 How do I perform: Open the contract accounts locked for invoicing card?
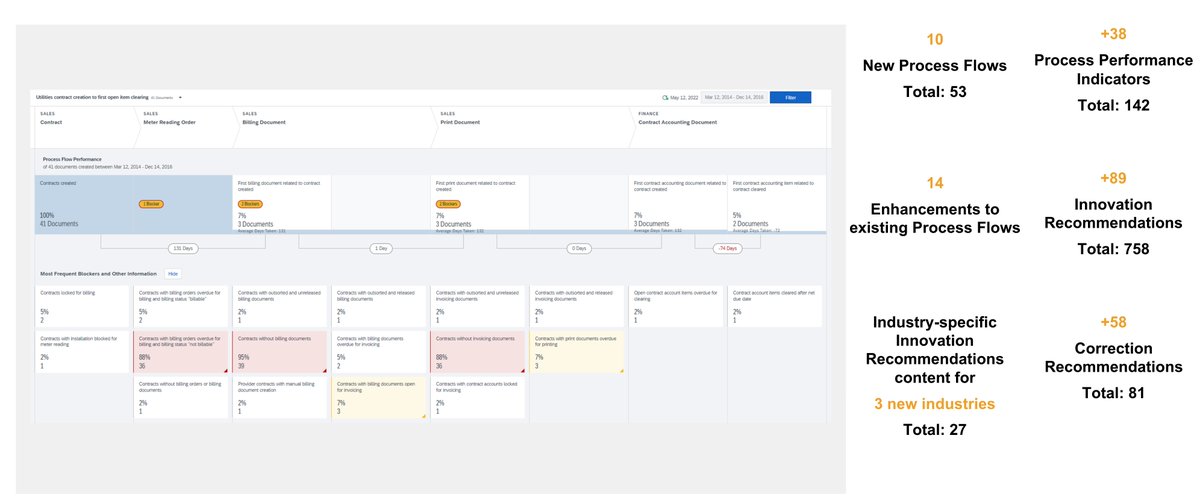479,398
